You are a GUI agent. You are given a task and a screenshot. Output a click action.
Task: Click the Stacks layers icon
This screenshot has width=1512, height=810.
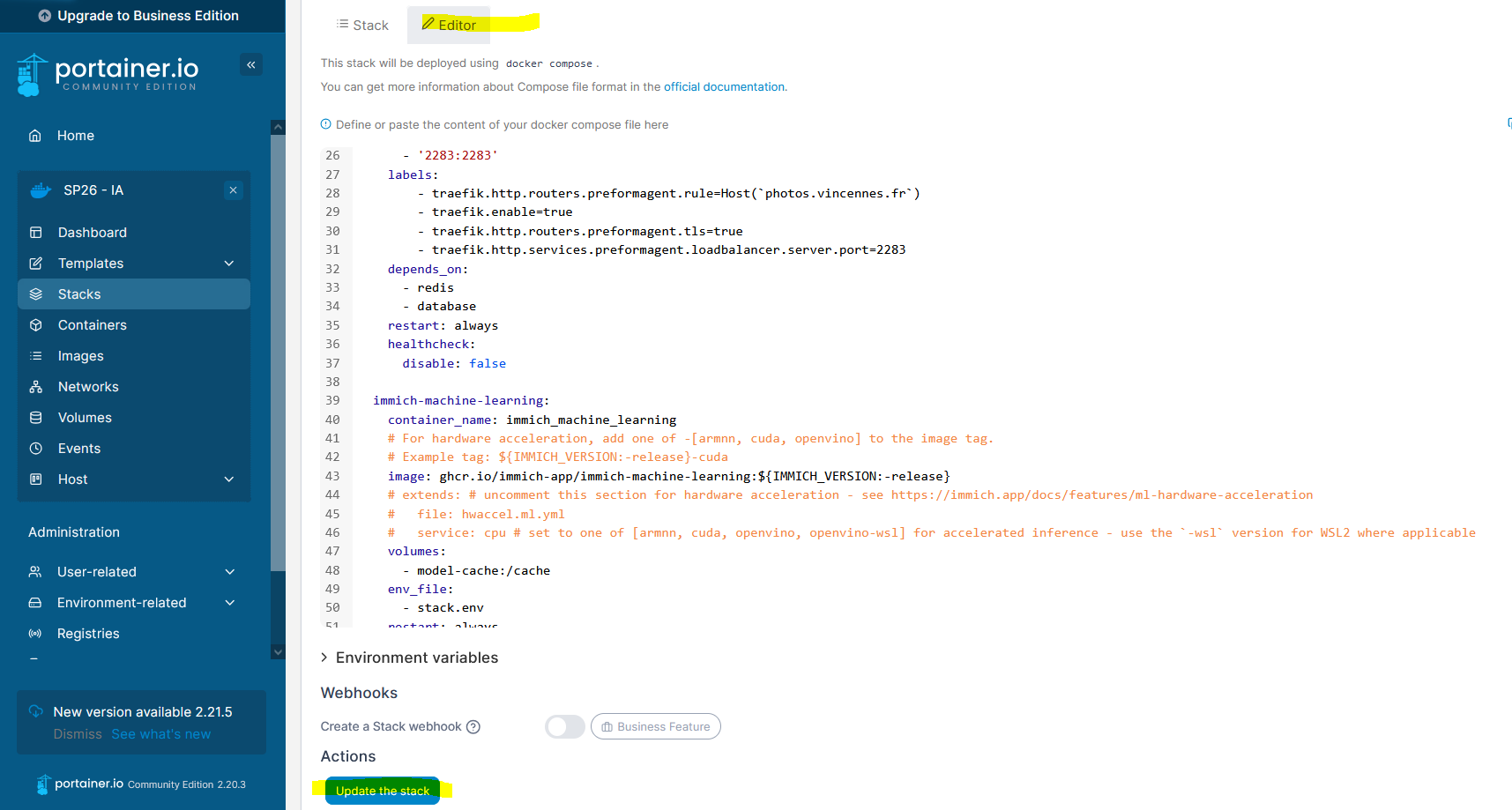[36, 294]
